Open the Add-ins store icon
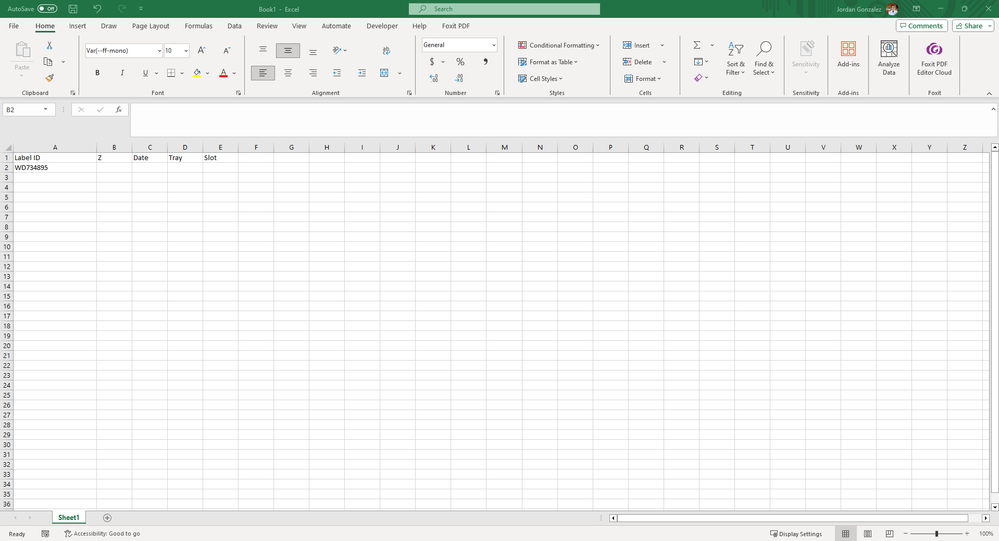This screenshot has height=541, width=999. [x=848, y=54]
